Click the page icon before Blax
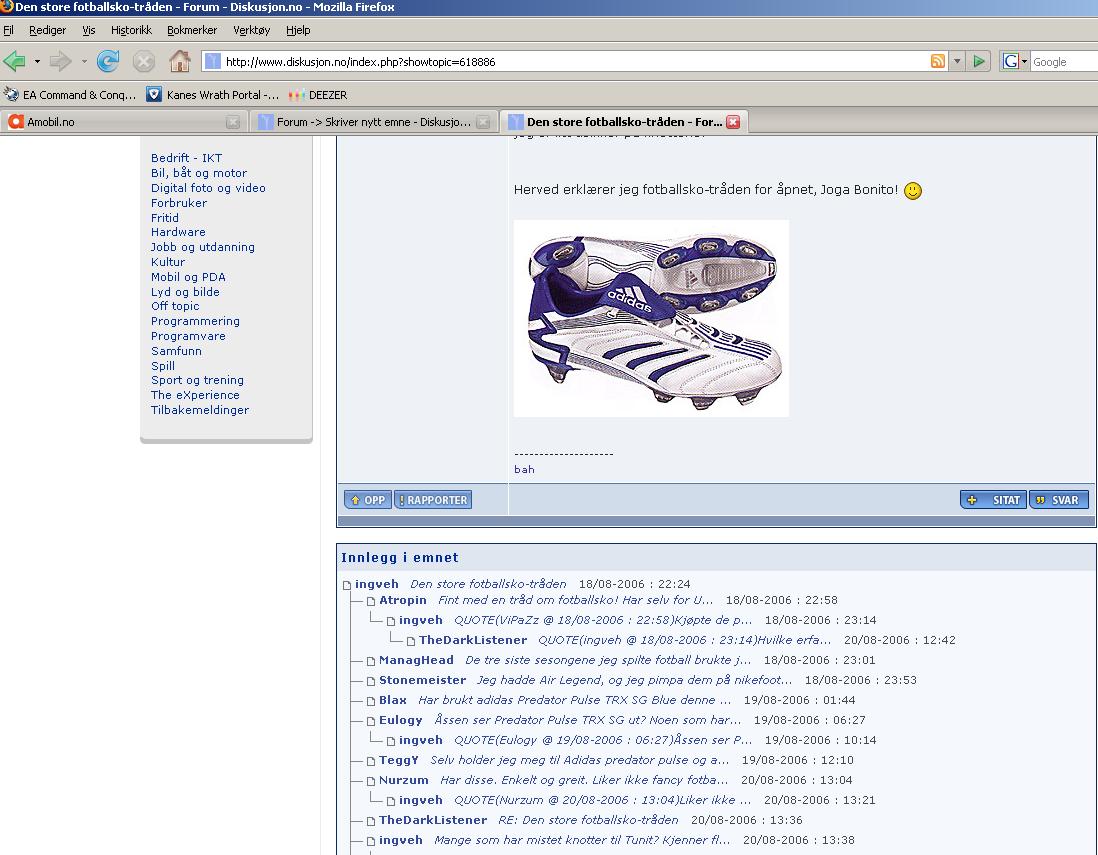Viewport: 1098px width, 855px height. coord(371,701)
